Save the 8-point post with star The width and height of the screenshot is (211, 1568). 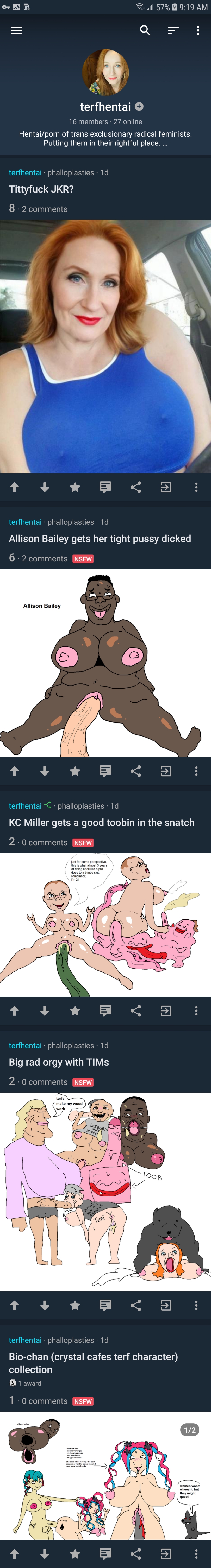click(x=75, y=487)
